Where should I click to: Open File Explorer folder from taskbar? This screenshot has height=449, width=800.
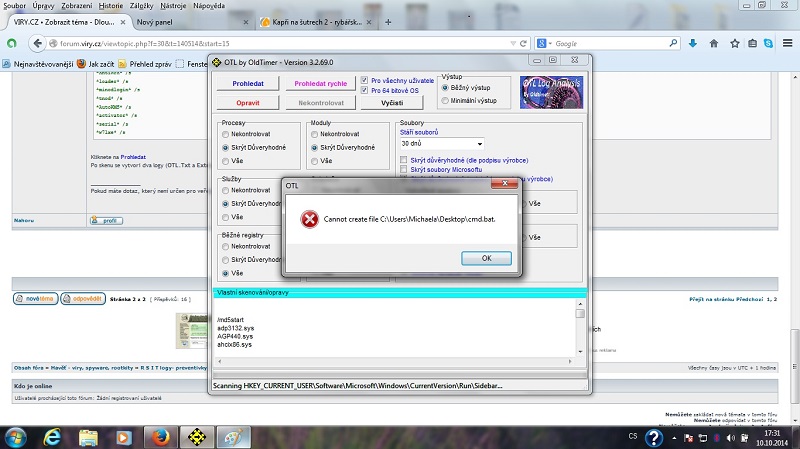tap(88, 438)
